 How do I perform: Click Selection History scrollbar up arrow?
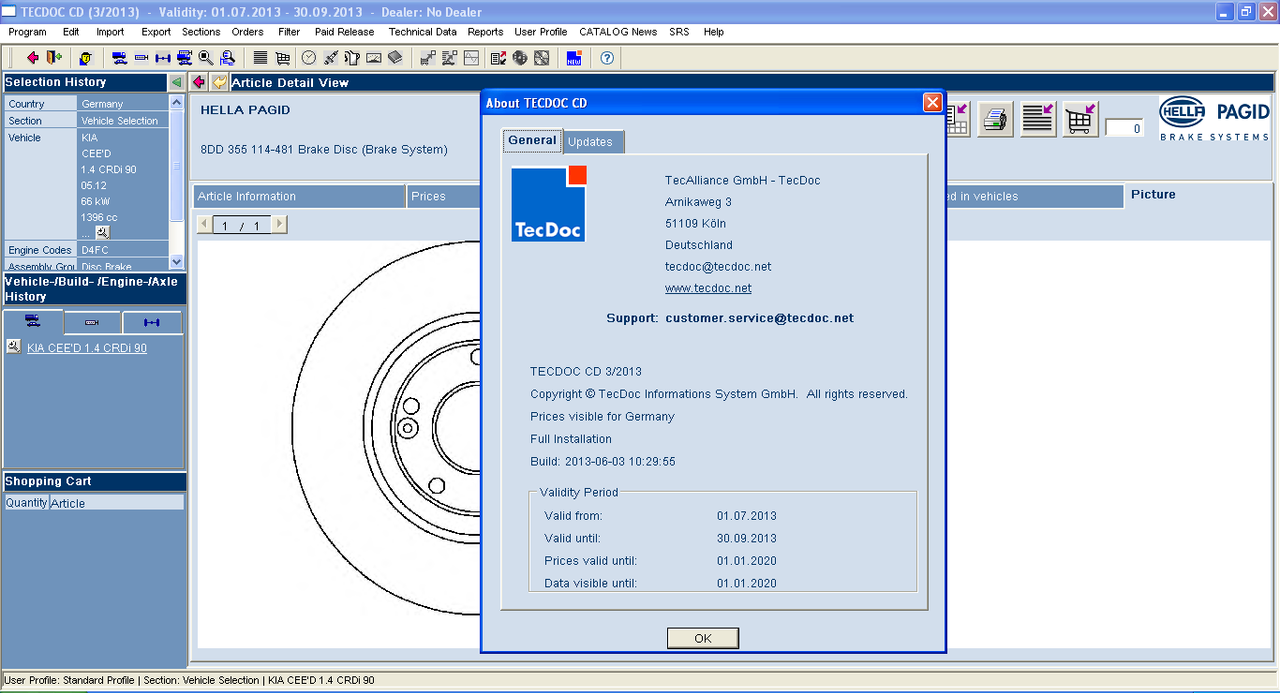[177, 102]
